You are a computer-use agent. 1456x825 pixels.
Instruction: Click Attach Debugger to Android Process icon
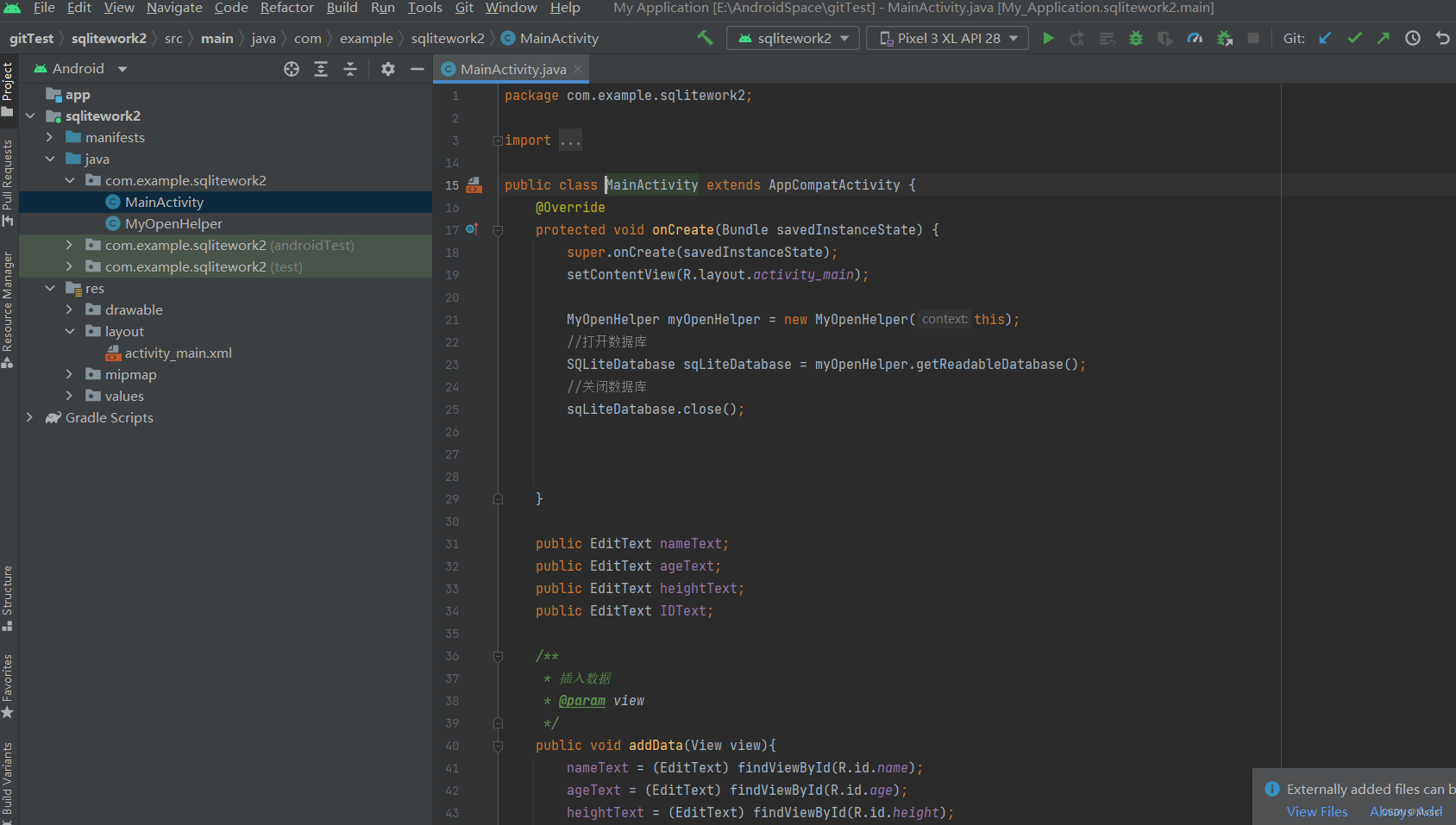coord(1224,38)
